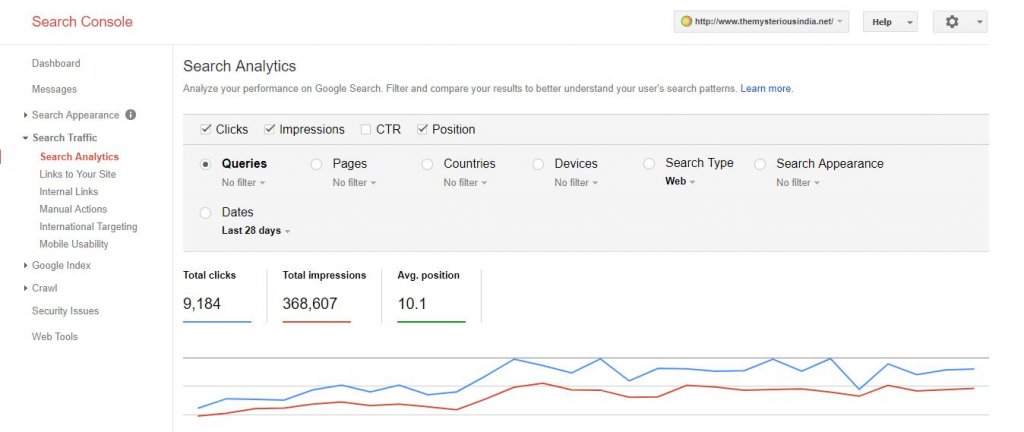The width and height of the screenshot is (1024, 432).
Task: Expand the Crawl sidebar section
Action: (44, 288)
